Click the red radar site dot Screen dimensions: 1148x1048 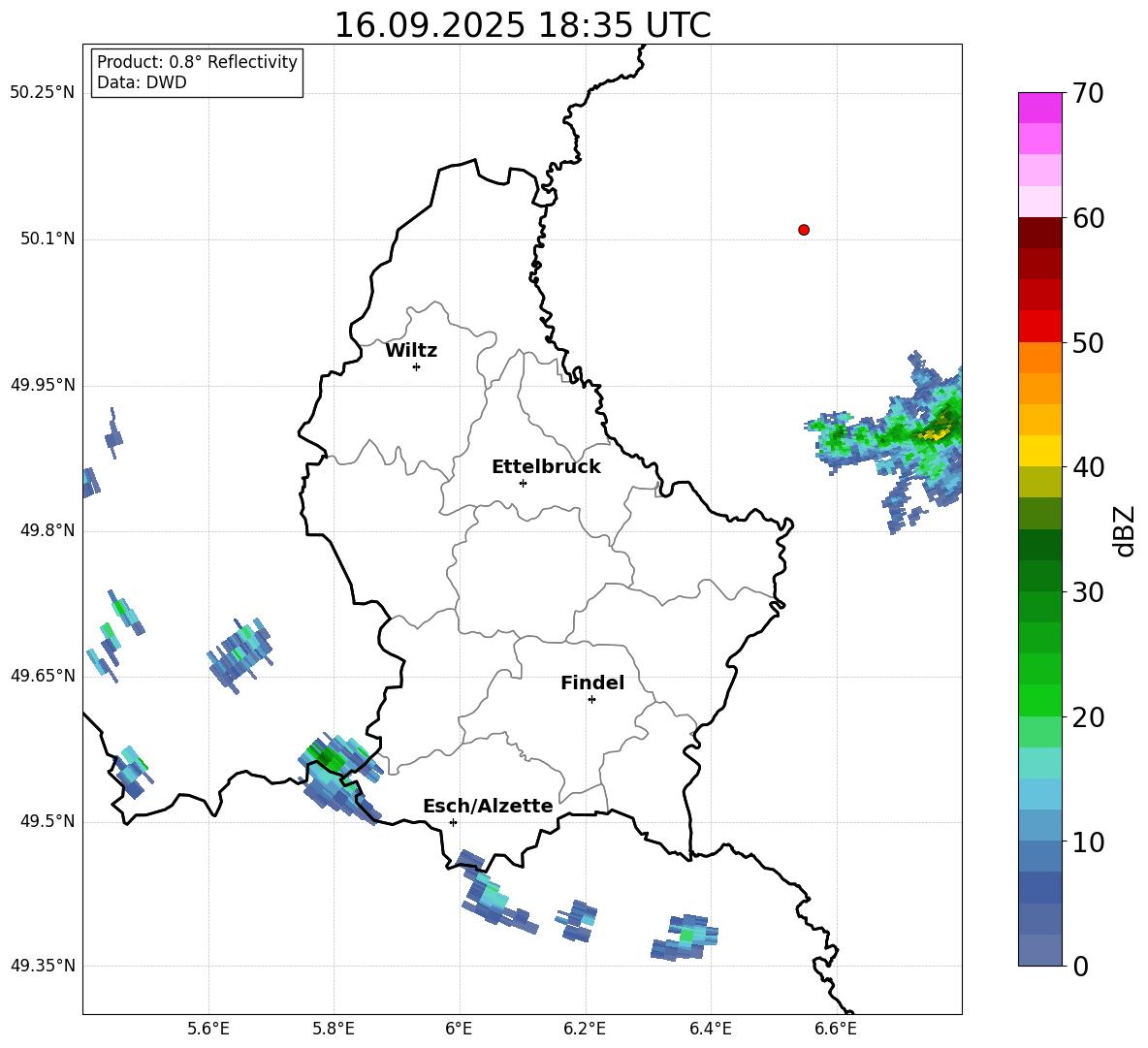804,230
